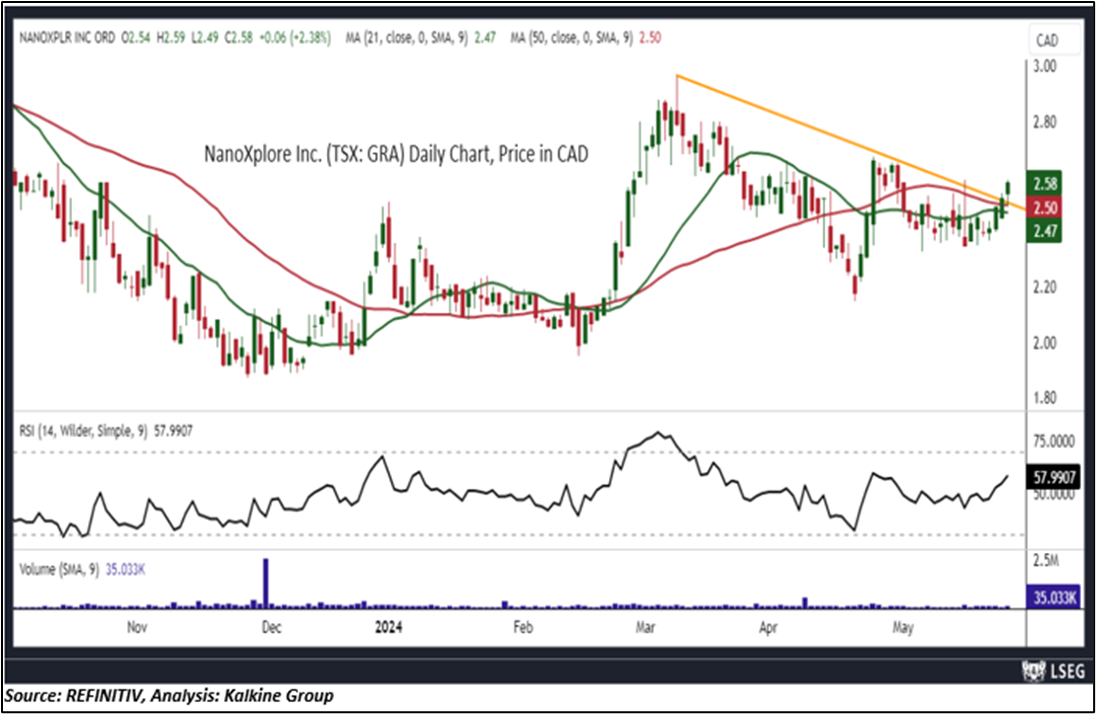Image resolution: width=1096 pixels, height=714 pixels.
Task: Click the 1.80 price axis label
Action: 1044,398
